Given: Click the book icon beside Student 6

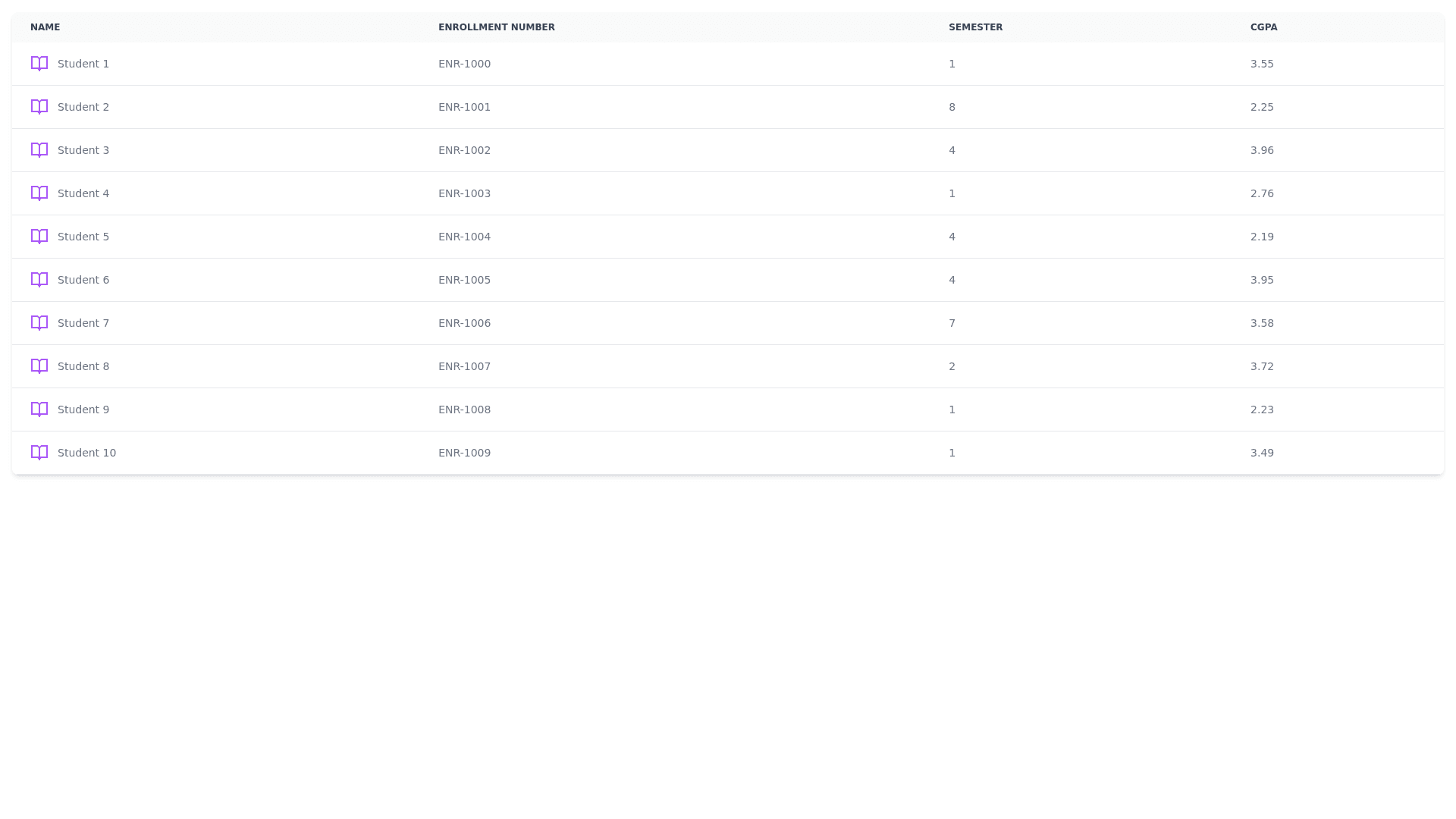Looking at the screenshot, I should click(39, 280).
